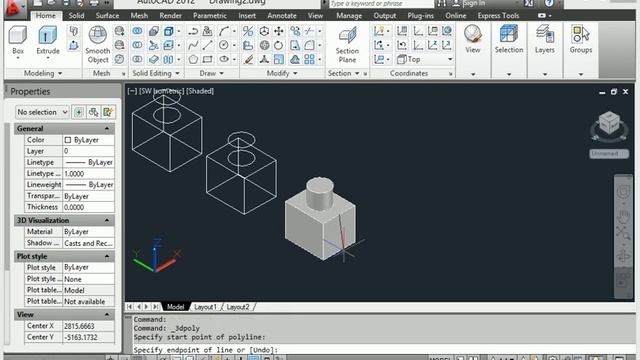Viewport: 640px width, 360px height.
Task: Open the No selection dropdown
Action: tap(42, 112)
